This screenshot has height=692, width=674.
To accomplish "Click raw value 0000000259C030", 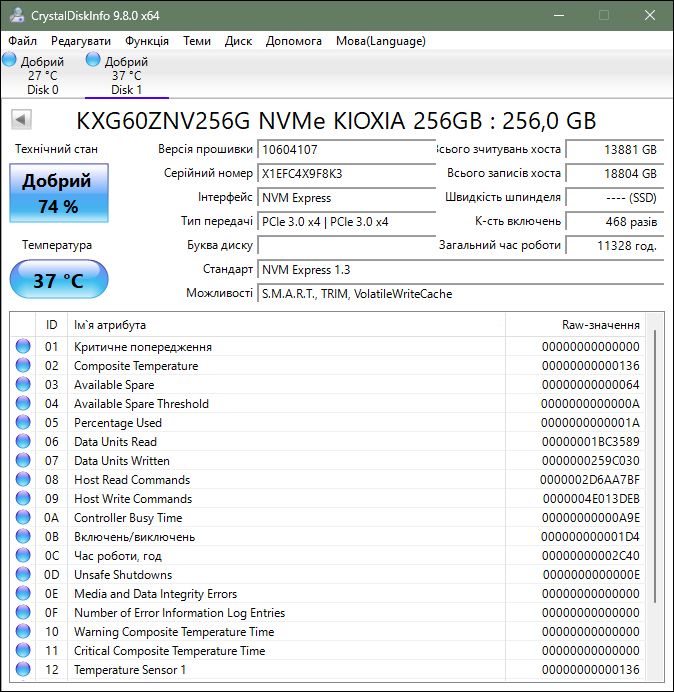I will point(591,461).
